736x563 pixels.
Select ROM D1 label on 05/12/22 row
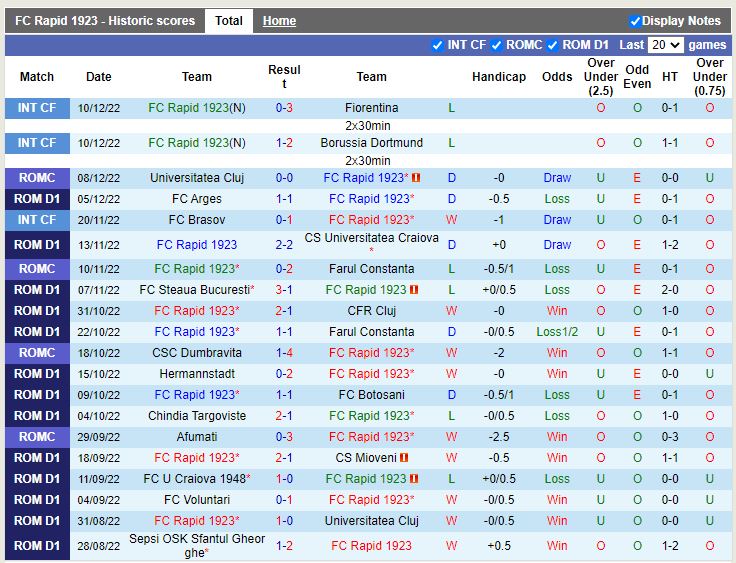tap(37, 199)
